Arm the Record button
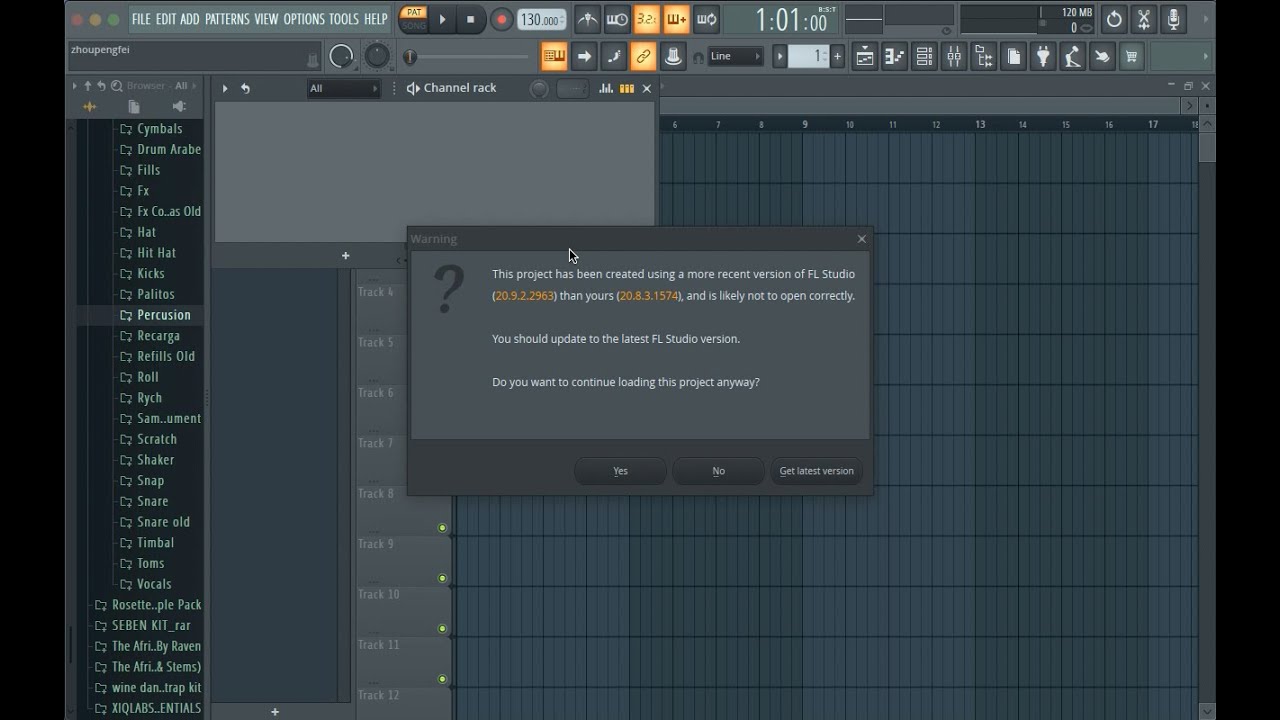 (x=501, y=19)
